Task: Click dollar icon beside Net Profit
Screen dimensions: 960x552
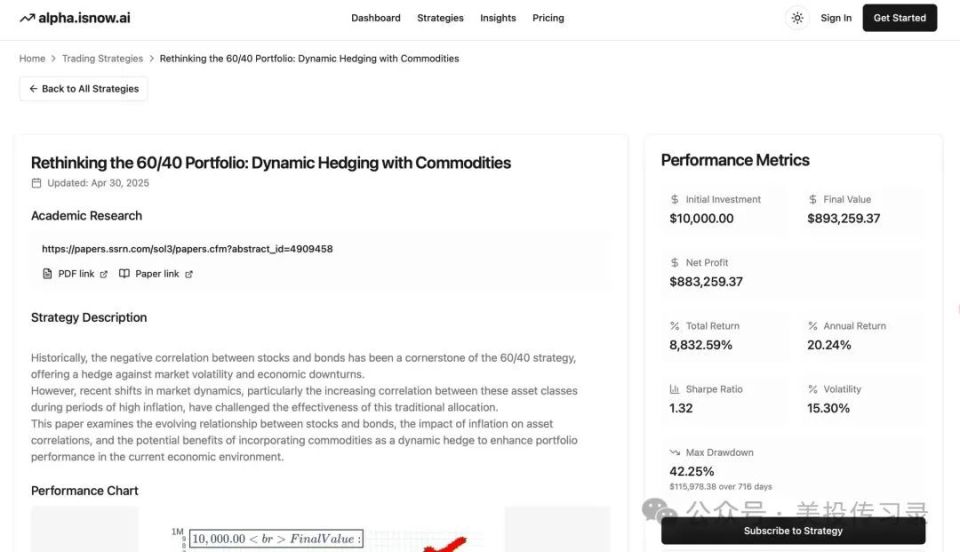Action: [675, 263]
